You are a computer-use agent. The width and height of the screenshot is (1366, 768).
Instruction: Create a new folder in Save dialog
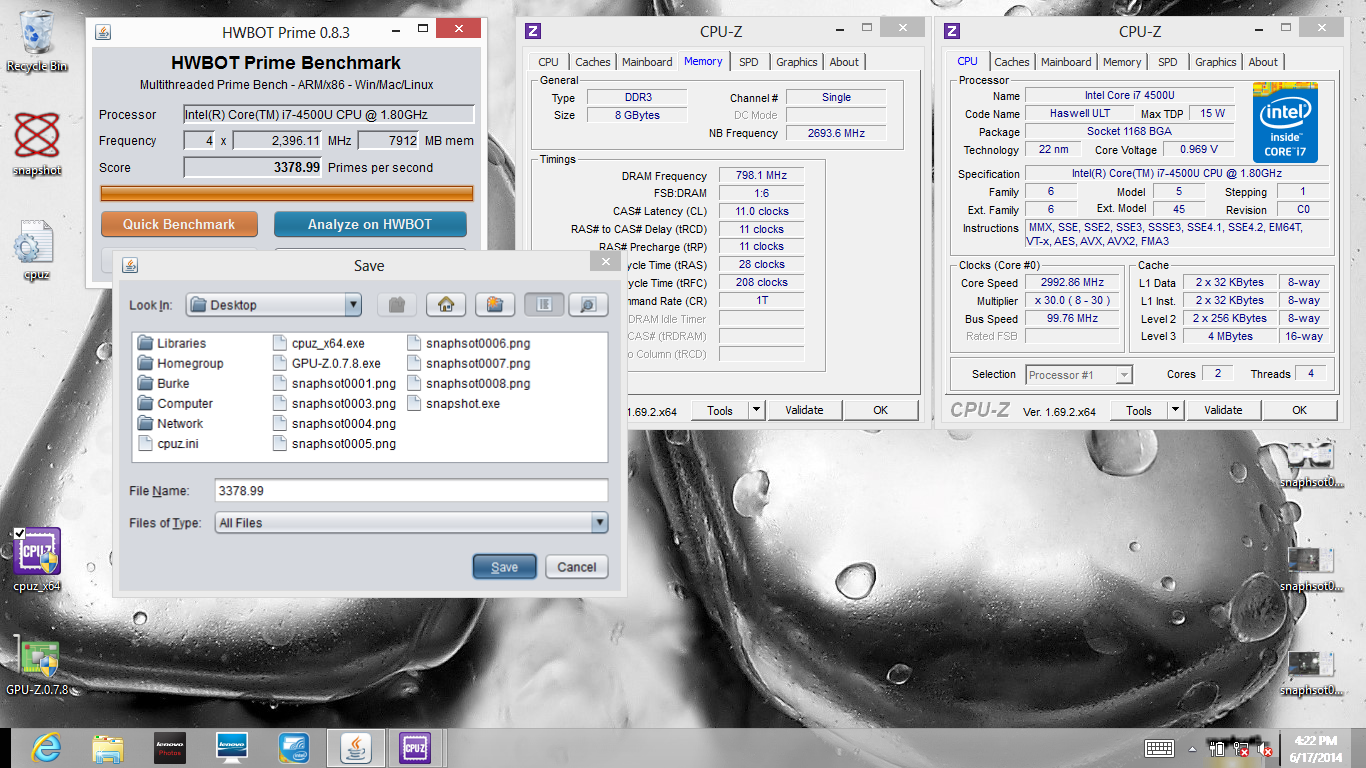pos(495,305)
